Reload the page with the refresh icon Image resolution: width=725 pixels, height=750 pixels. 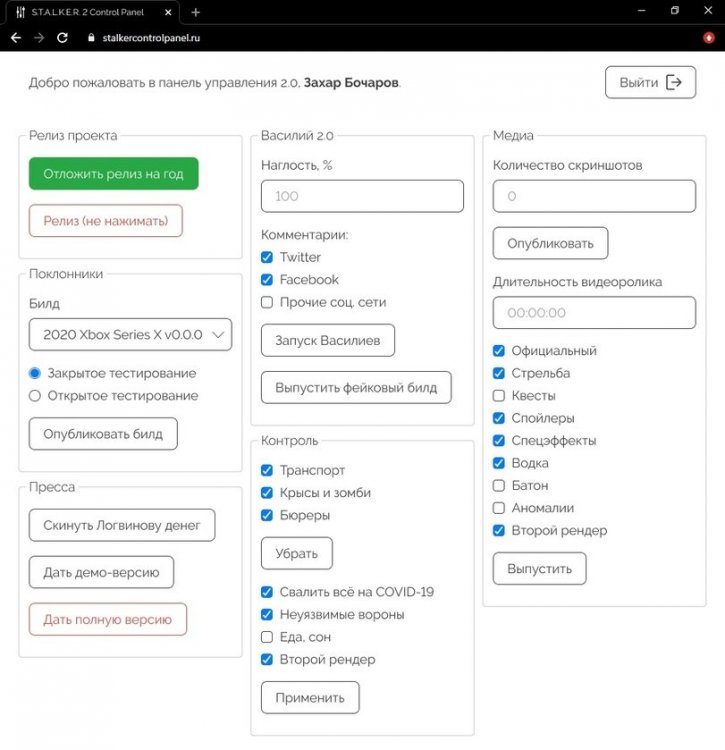(x=62, y=37)
